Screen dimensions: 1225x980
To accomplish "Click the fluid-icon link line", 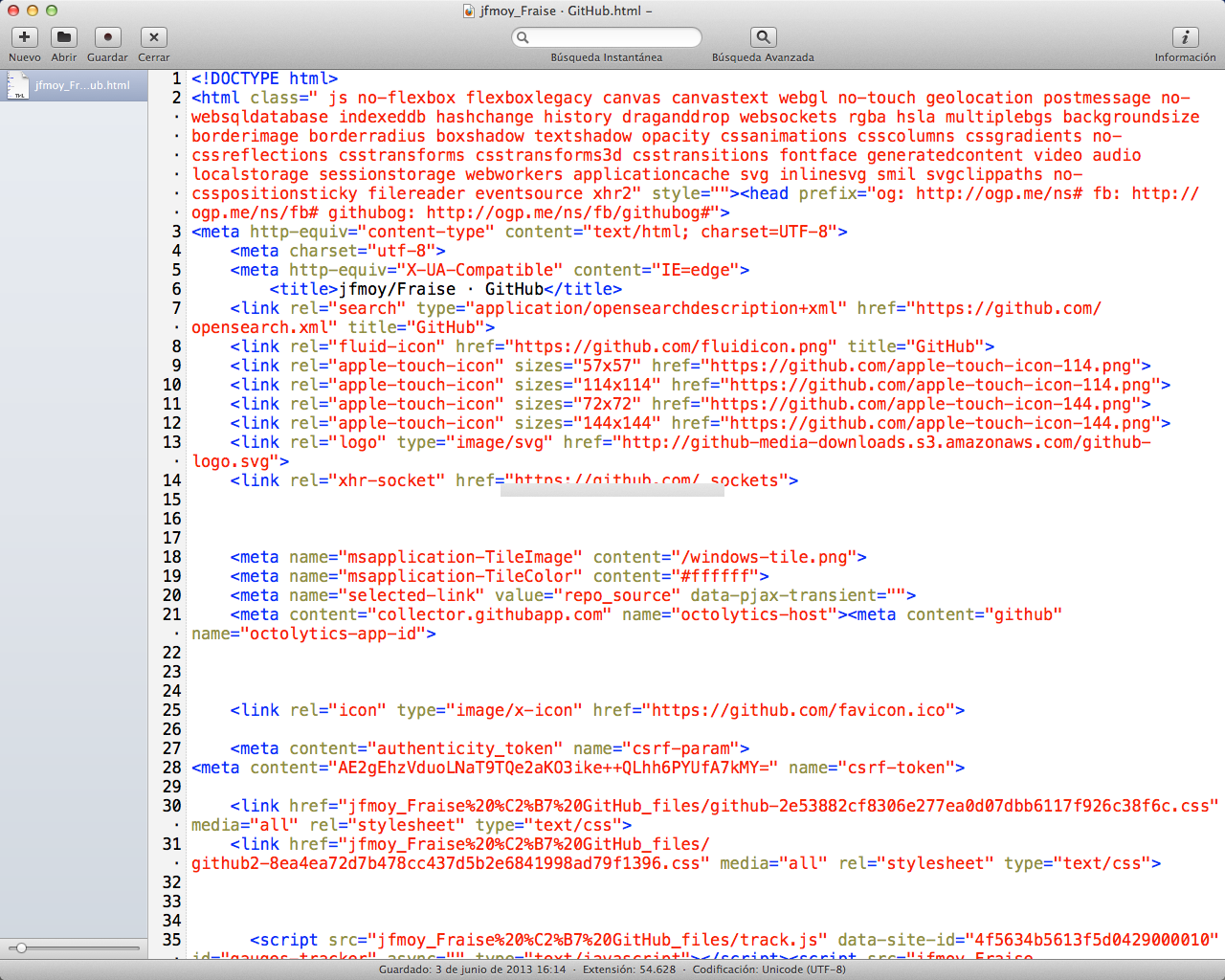I will 612,346.
